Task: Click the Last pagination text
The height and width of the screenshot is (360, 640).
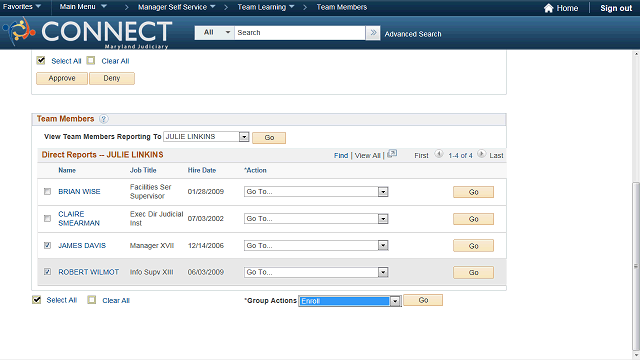Action: [496, 156]
